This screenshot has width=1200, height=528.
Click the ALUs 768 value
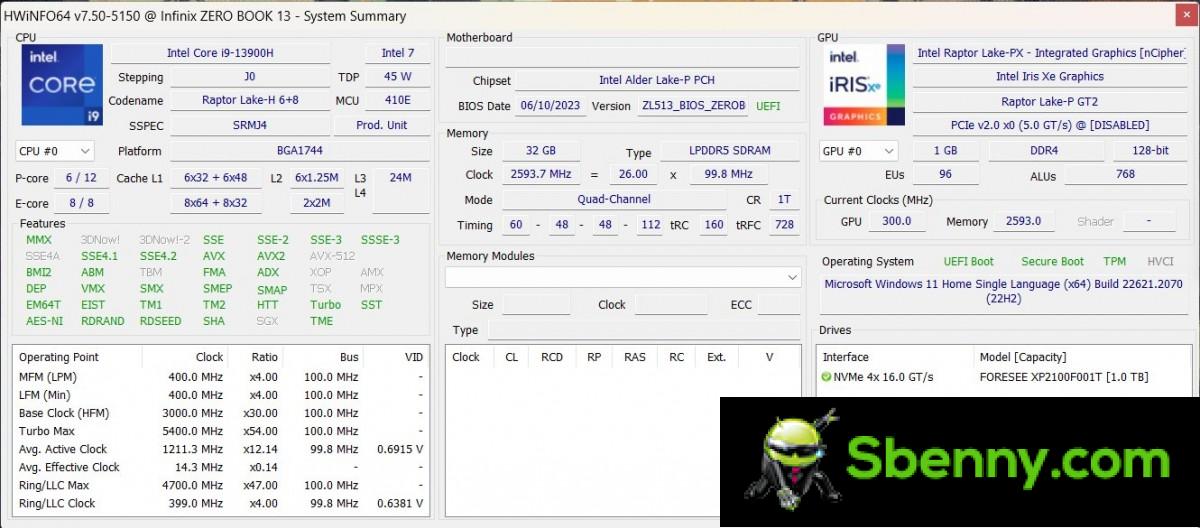click(x=1125, y=174)
